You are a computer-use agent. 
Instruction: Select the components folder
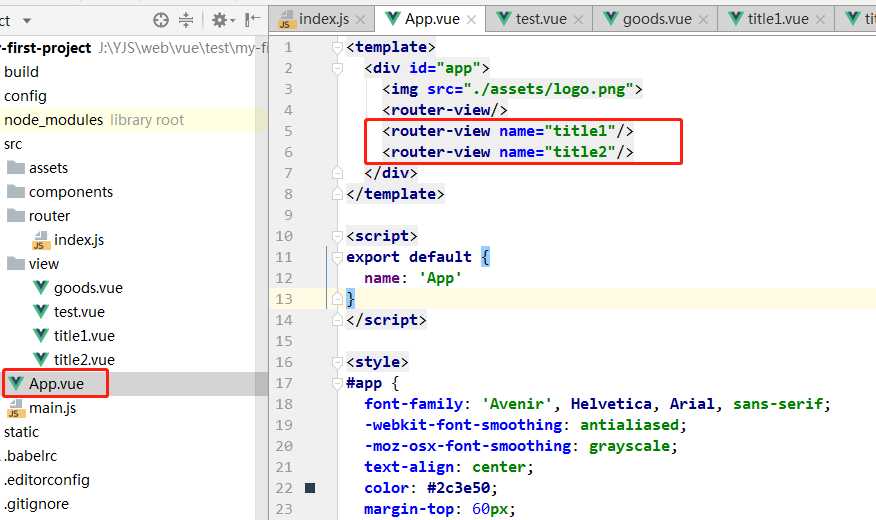pos(70,192)
